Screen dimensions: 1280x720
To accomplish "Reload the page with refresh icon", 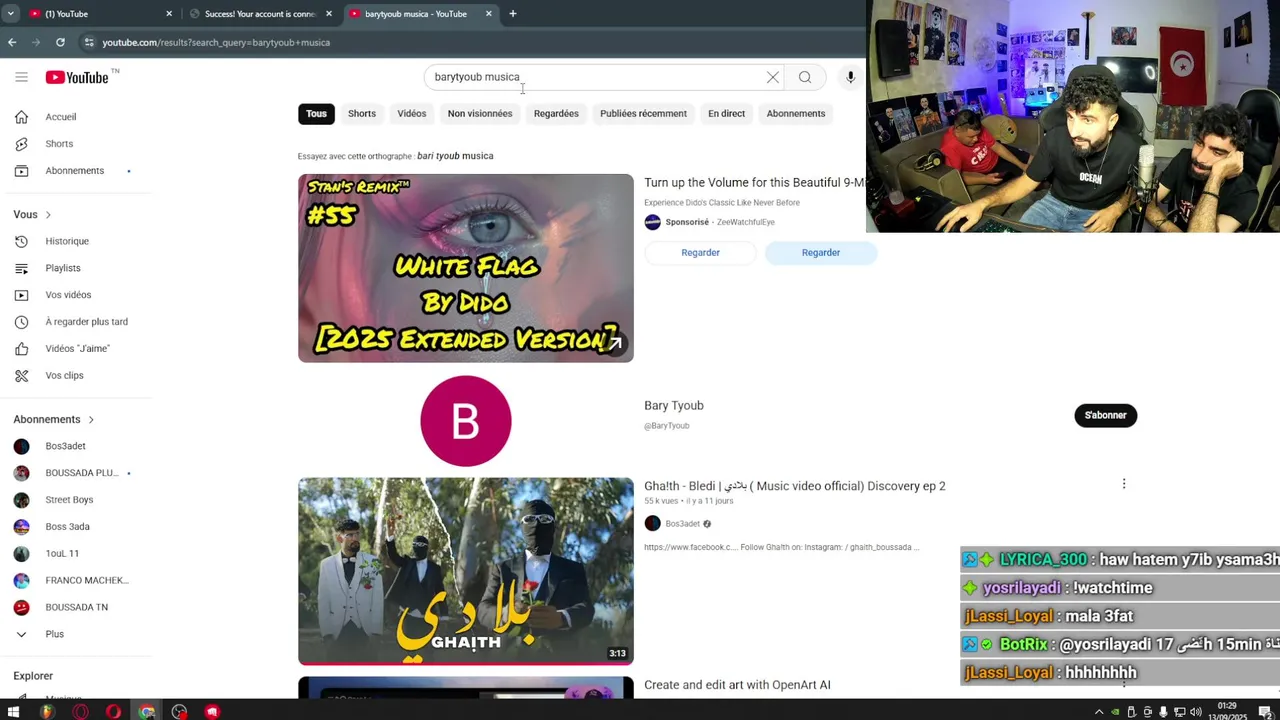I will point(60,42).
